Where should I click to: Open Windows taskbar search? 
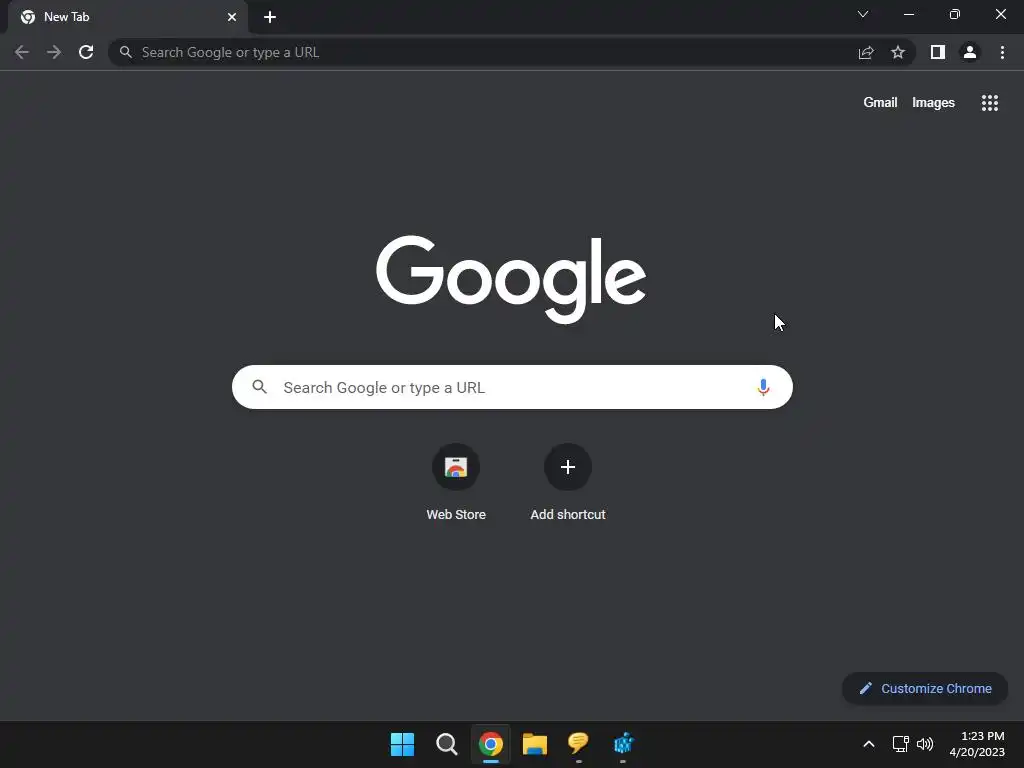pyautogui.click(x=447, y=744)
